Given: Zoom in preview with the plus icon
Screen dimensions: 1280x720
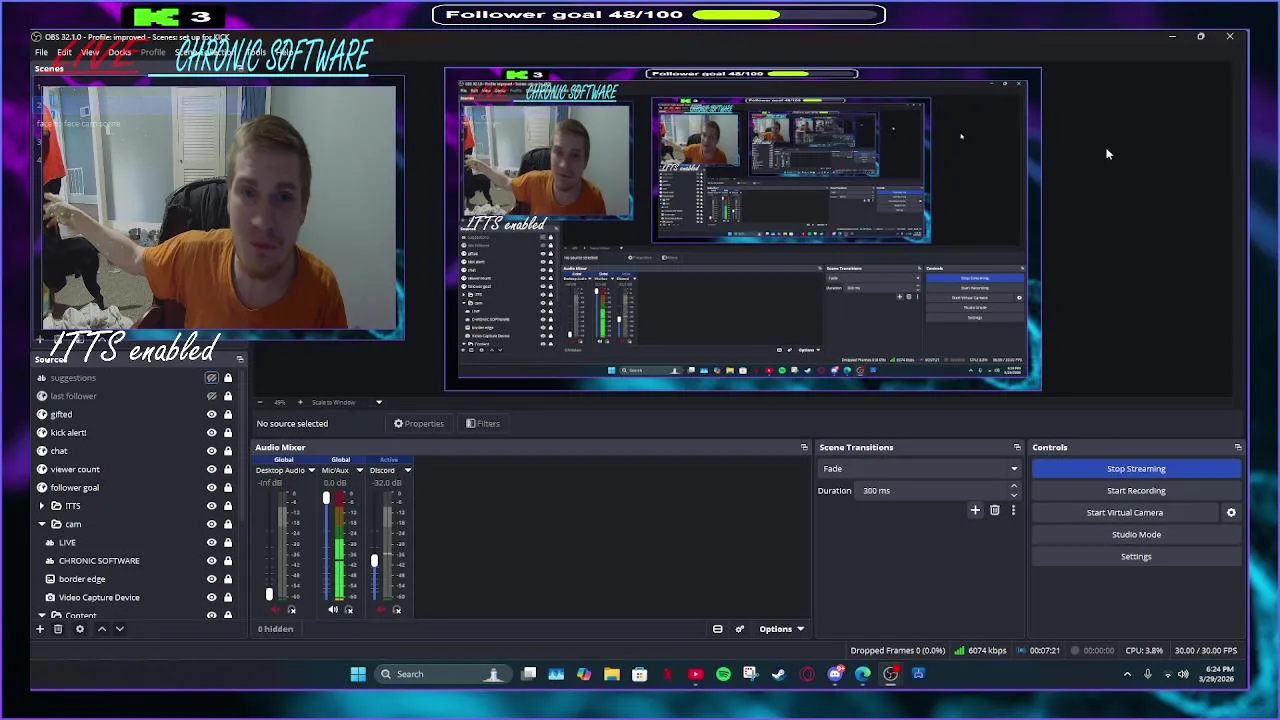Looking at the screenshot, I should tap(299, 402).
